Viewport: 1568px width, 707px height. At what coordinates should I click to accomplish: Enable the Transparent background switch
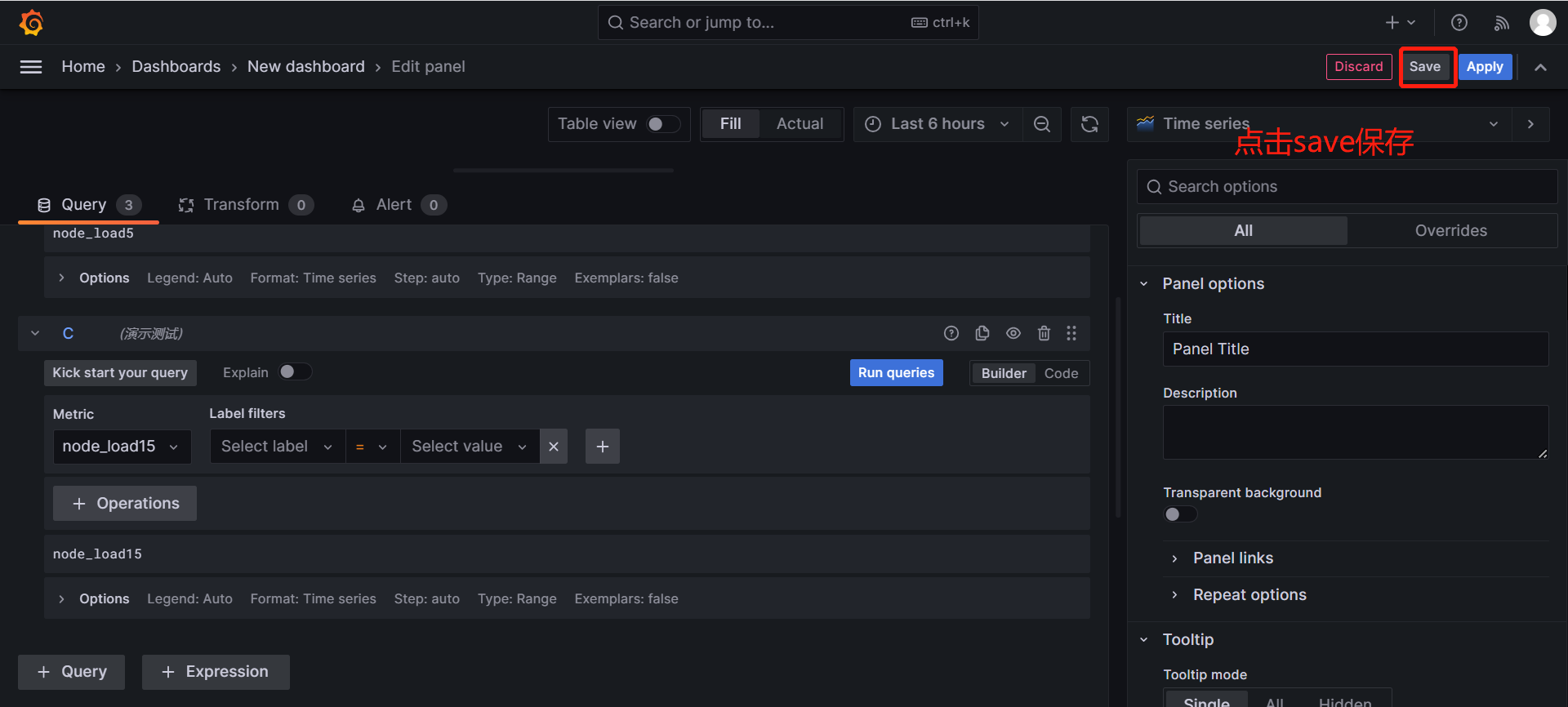[x=1180, y=514]
